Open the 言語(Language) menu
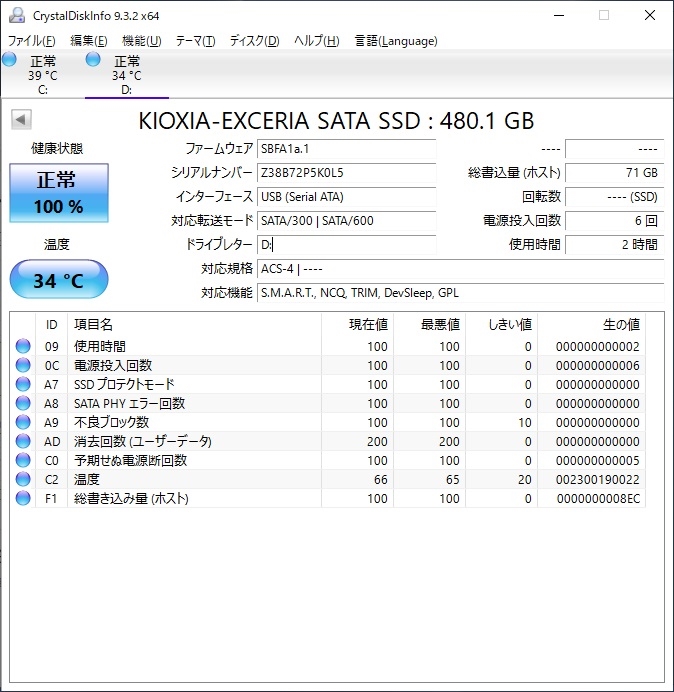Screen dimensions: 674x692 396,41
